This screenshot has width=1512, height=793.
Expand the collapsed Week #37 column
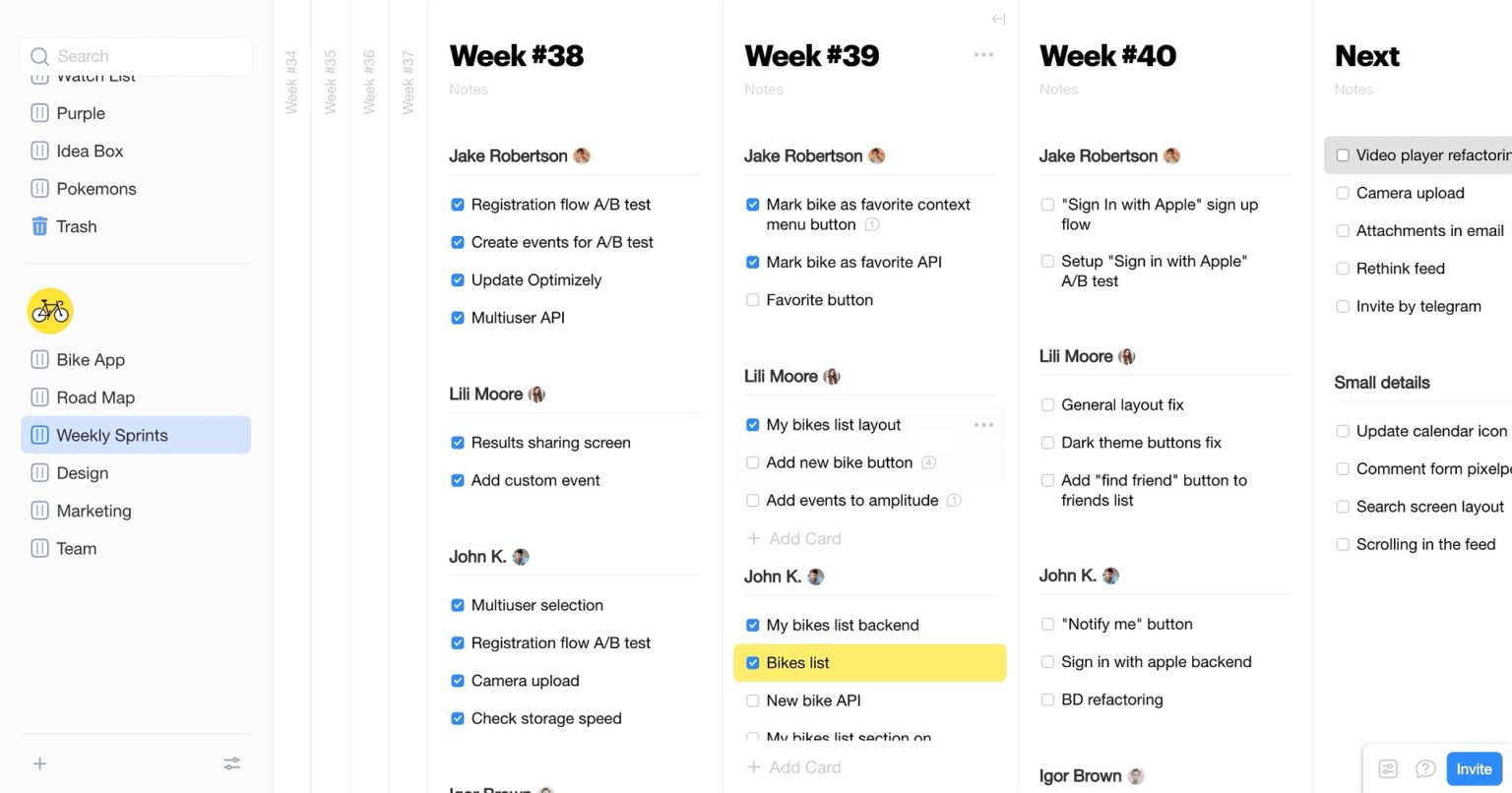[408, 83]
